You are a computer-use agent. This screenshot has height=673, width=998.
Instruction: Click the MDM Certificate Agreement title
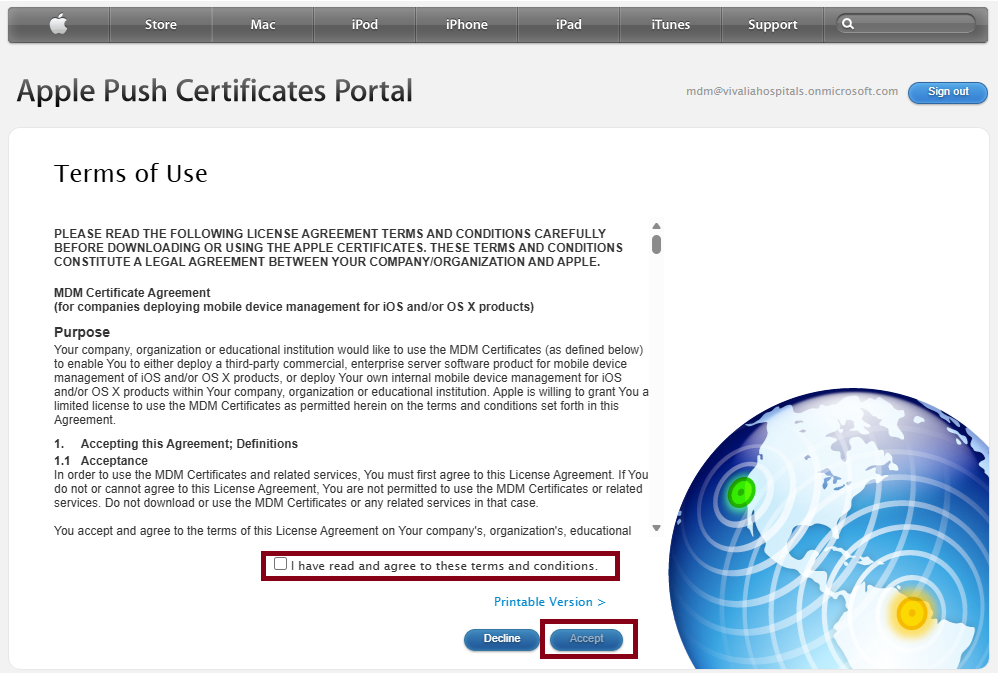click(132, 293)
